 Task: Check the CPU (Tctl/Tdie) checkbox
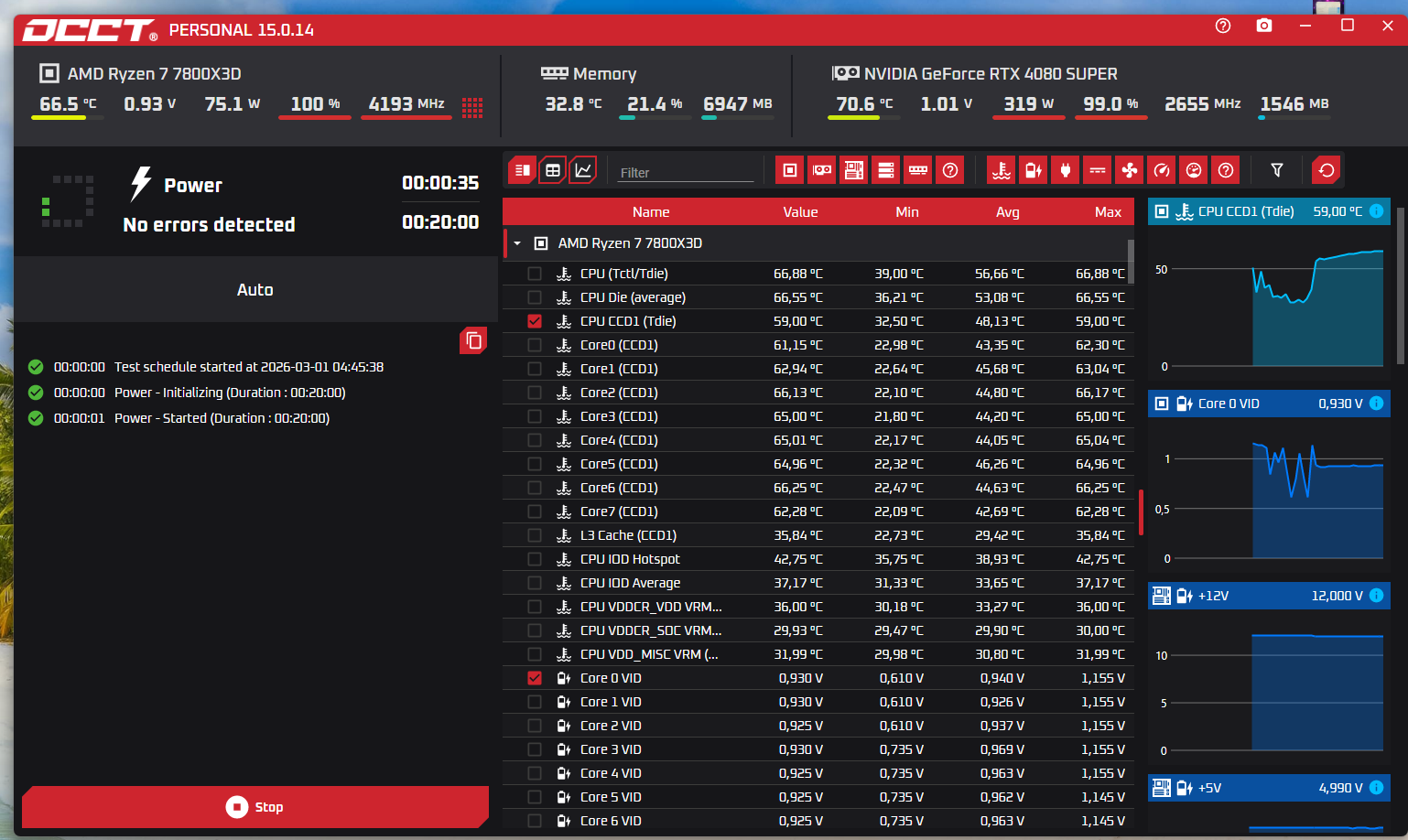[535, 274]
